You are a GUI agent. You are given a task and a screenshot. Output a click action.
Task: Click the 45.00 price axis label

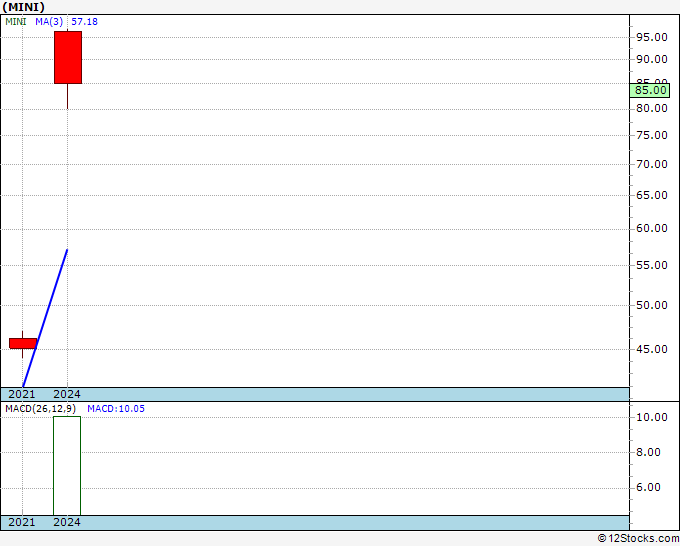pyautogui.click(x=652, y=349)
